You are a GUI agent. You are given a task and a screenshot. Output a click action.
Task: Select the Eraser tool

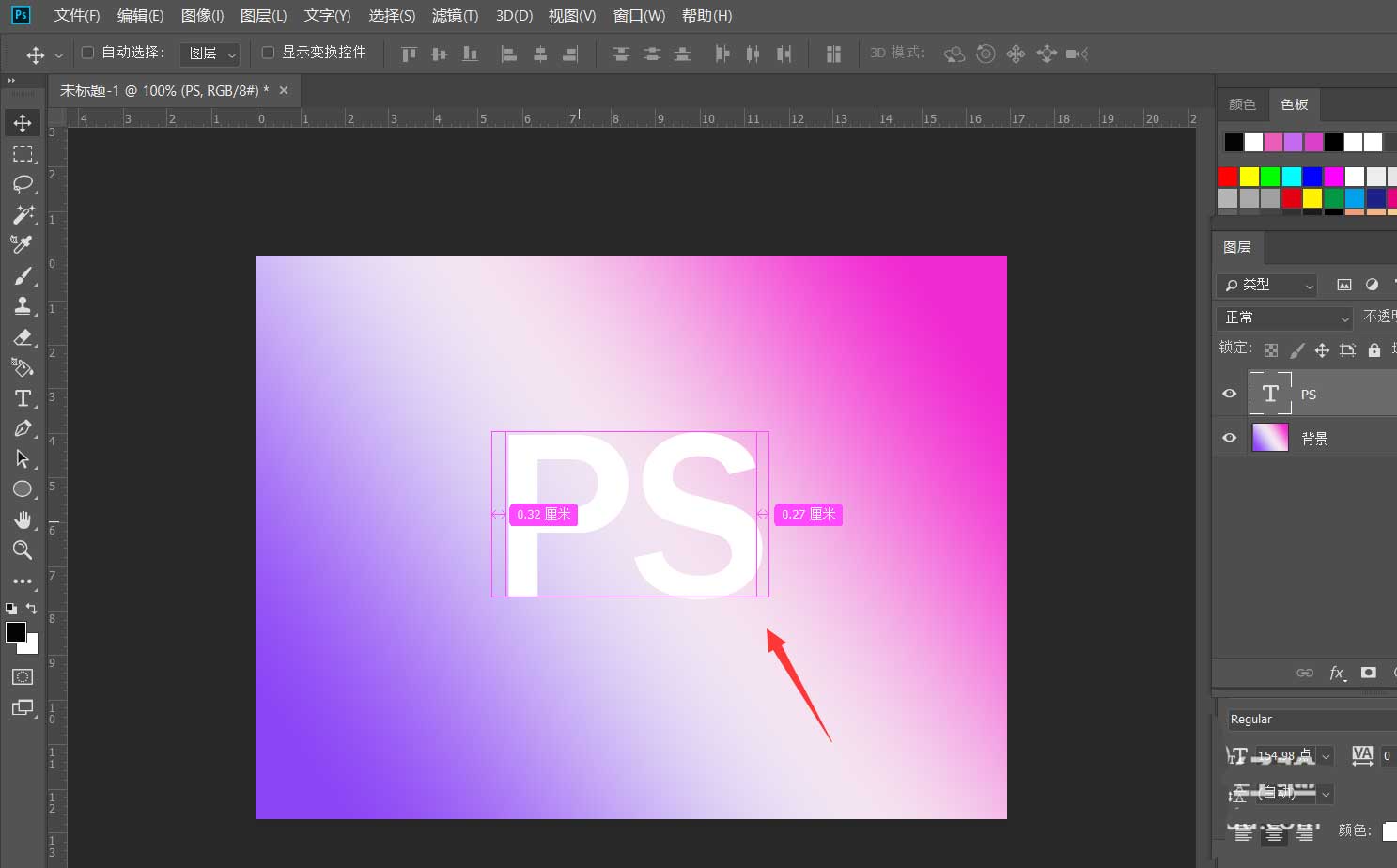(x=23, y=336)
